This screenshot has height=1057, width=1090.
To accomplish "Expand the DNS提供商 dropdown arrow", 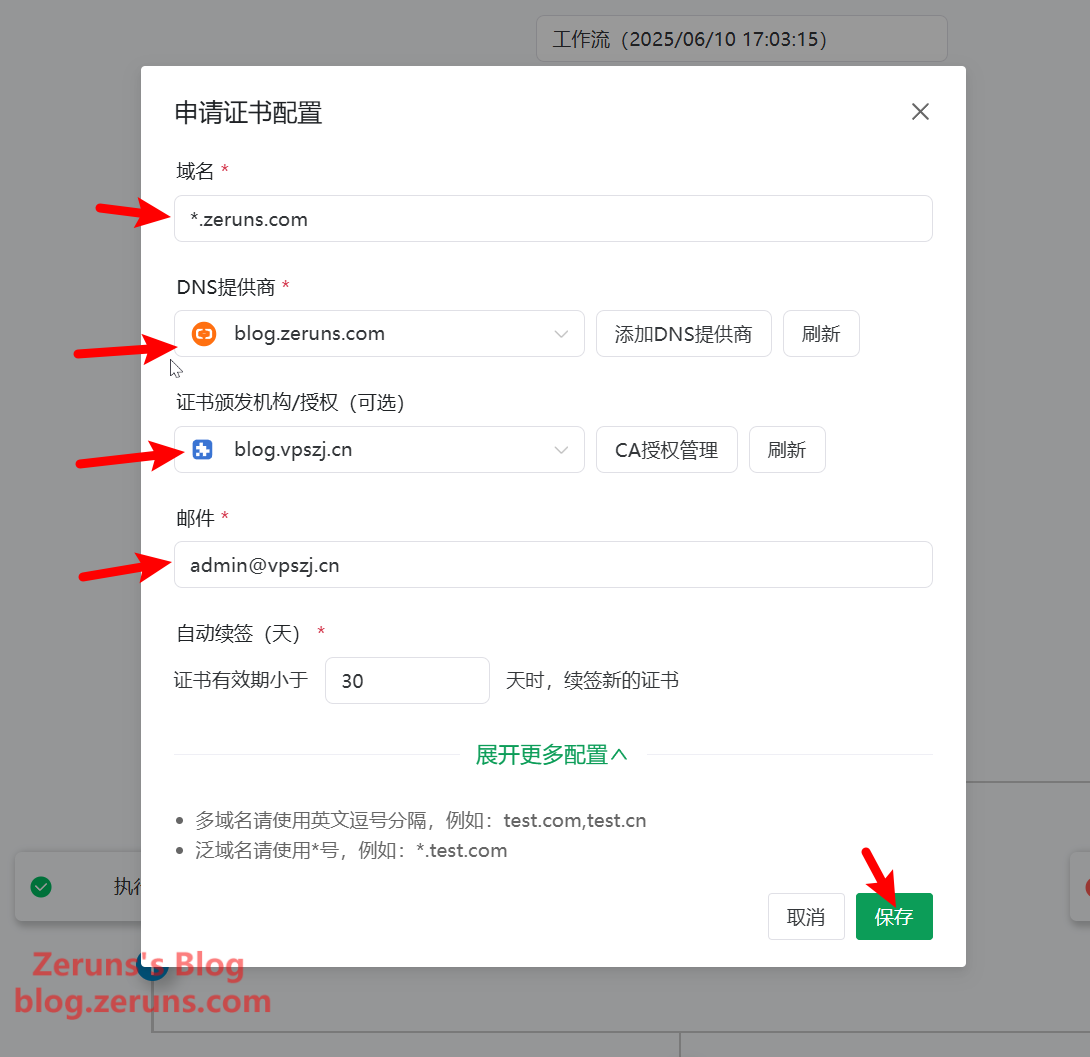I will [561, 334].
